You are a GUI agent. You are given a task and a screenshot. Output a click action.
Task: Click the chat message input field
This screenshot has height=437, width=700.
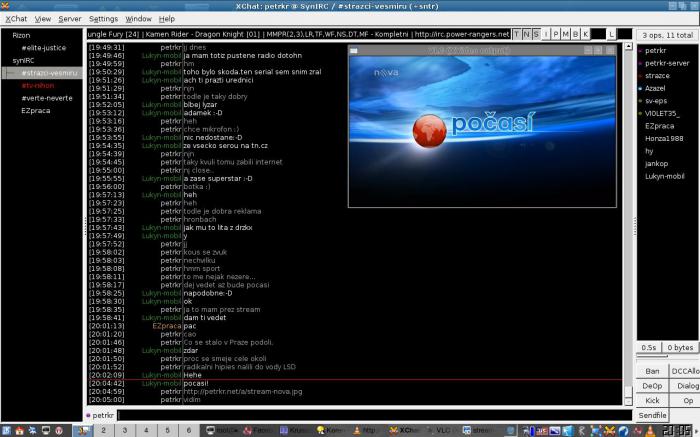[374, 415]
